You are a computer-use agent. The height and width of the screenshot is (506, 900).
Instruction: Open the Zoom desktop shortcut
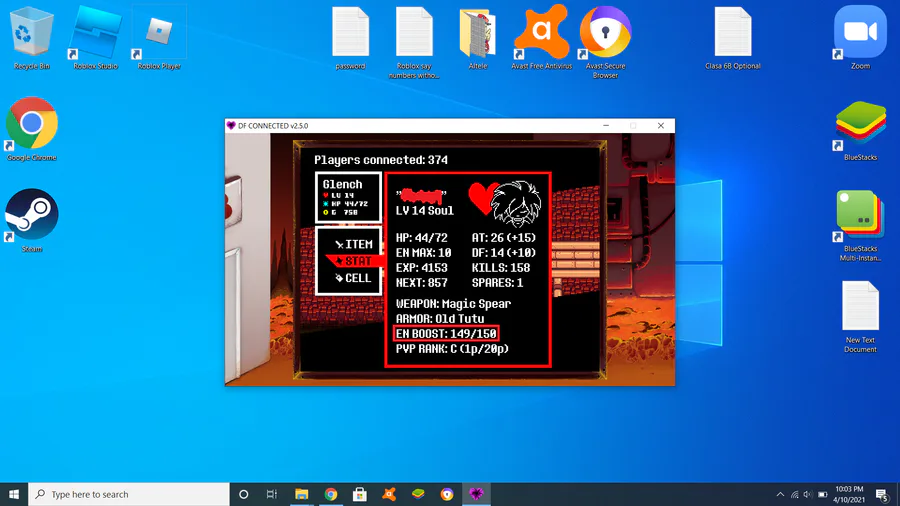point(860,37)
